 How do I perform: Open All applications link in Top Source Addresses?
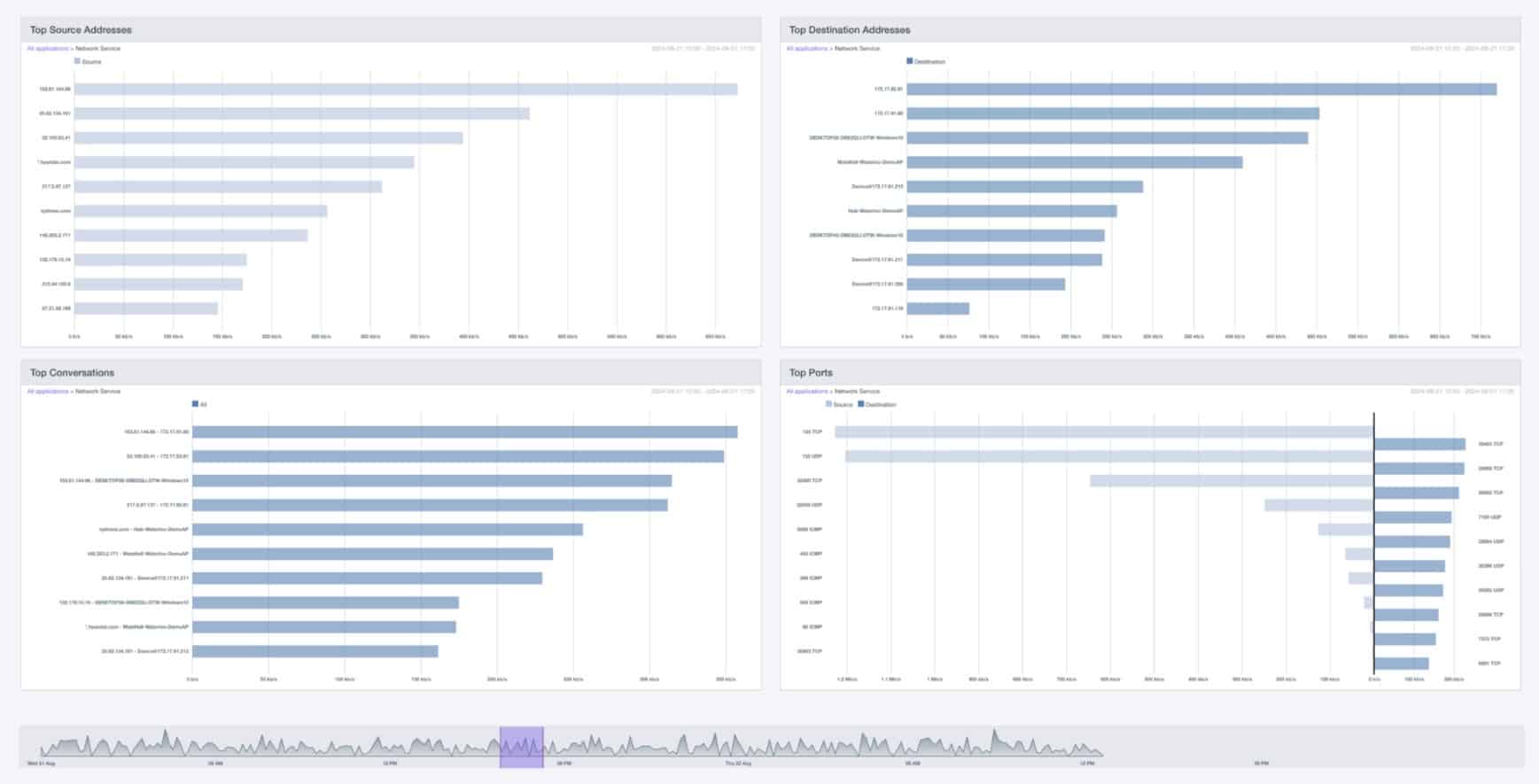pyautogui.click(x=48, y=48)
